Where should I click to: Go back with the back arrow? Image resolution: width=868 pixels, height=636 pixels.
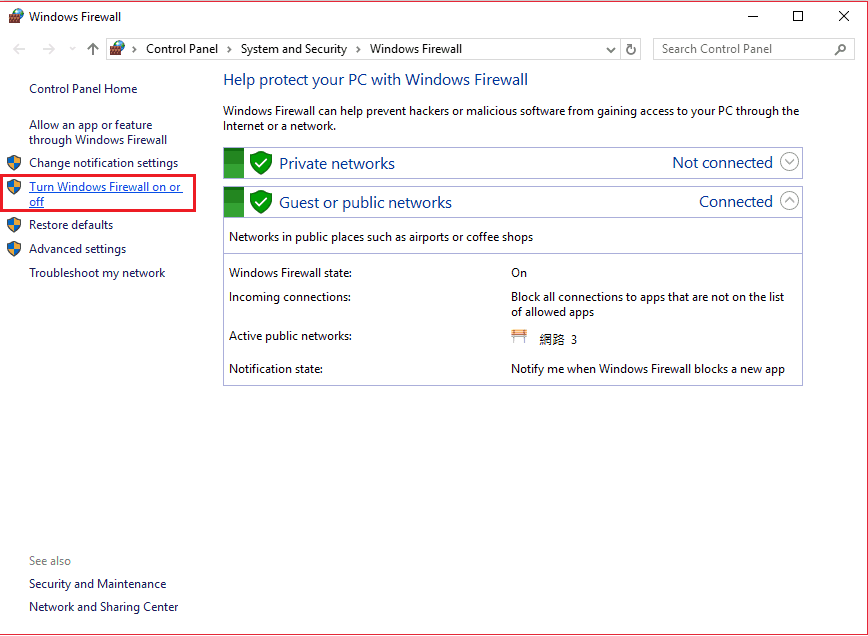pos(19,49)
